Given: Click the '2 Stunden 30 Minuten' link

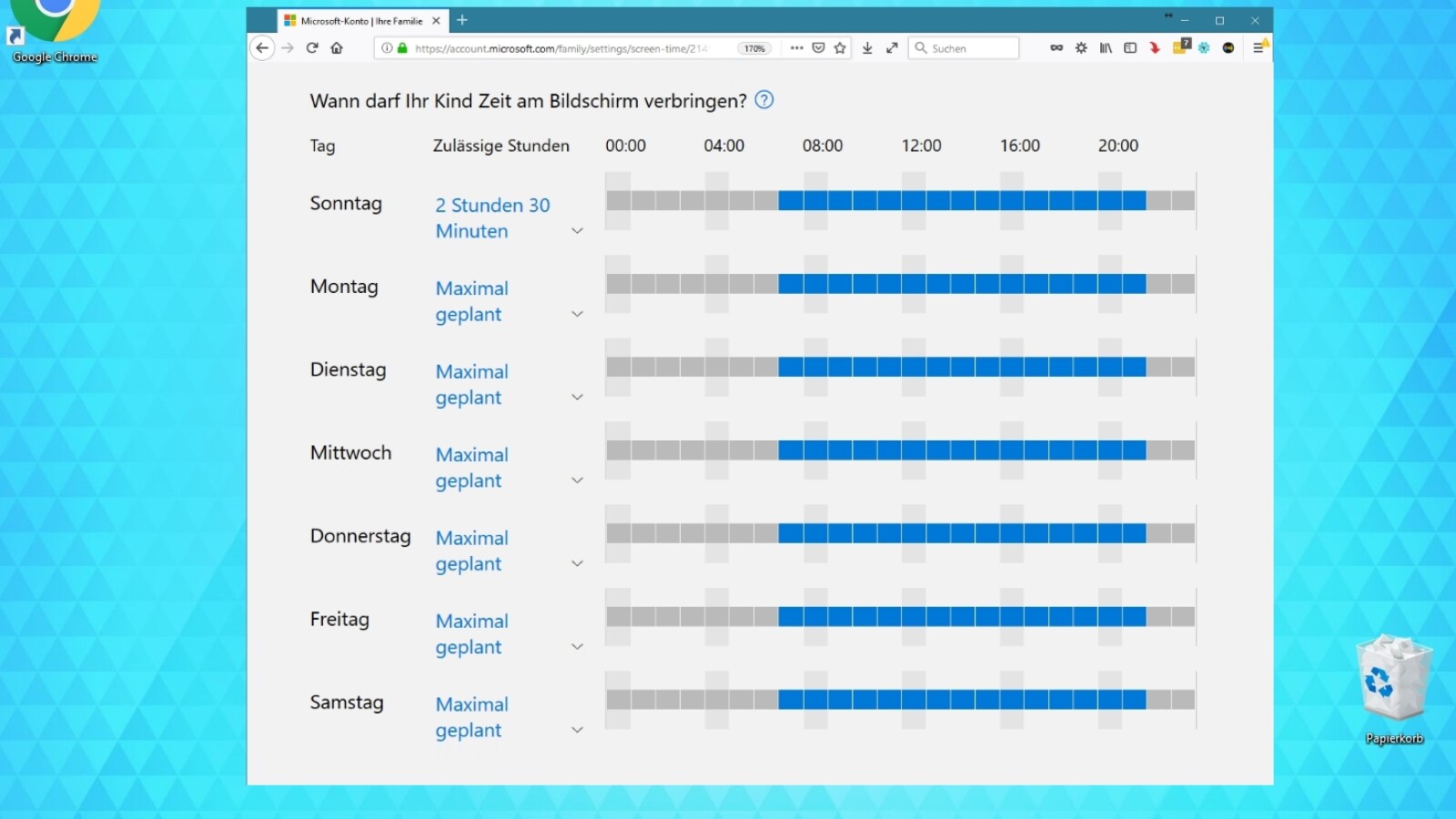Looking at the screenshot, I should click(492, 218).
